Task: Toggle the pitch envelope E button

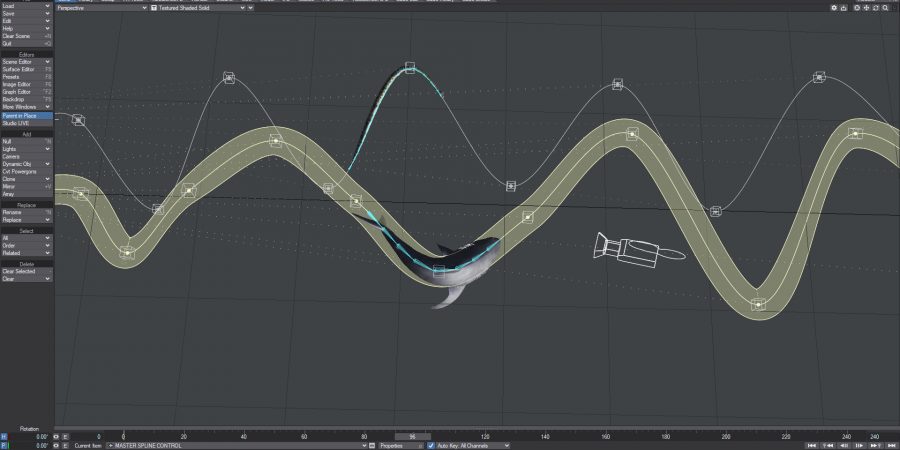Action: point(66,446)
